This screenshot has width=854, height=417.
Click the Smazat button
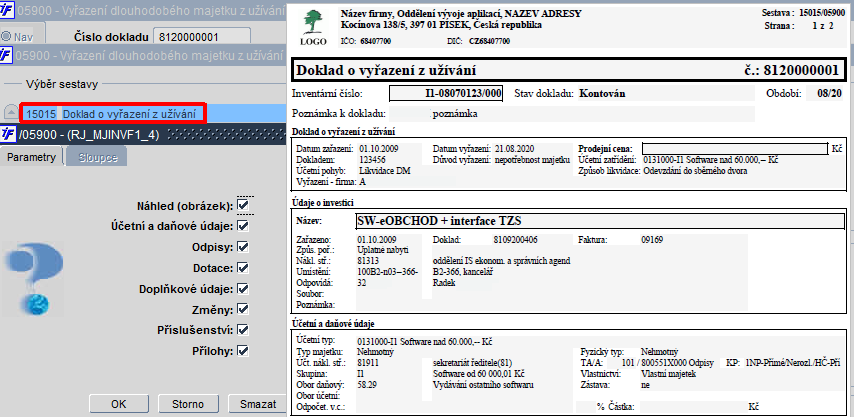[256, 404]
